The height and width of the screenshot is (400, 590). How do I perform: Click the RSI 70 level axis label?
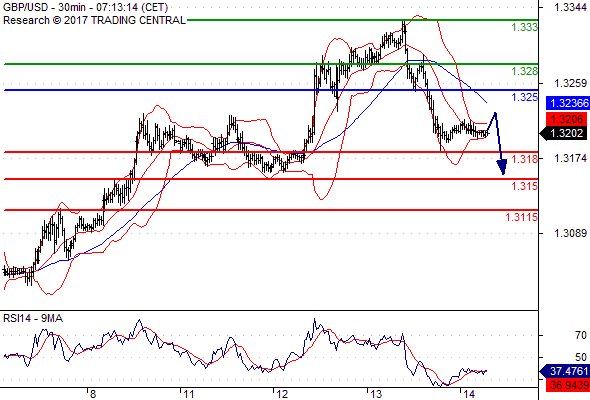[x=581, y=335]
